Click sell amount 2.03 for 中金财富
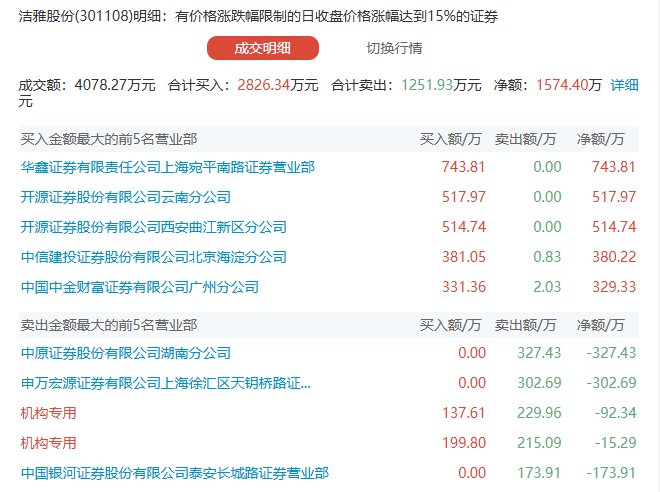Viewport: 660px width, 492px height. (547, 287)
